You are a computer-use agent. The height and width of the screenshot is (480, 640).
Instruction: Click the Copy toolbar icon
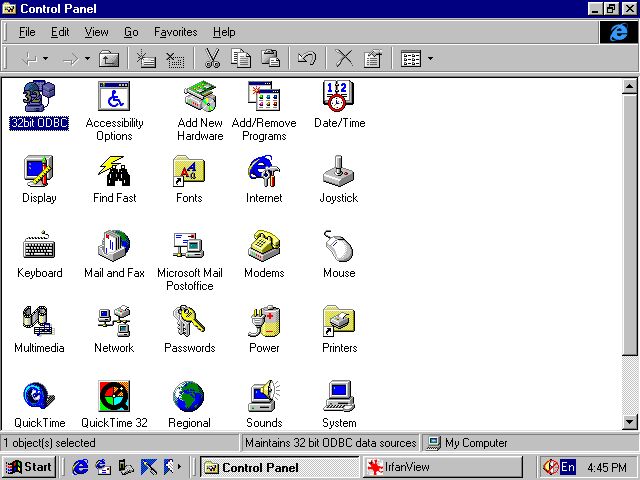241,58
